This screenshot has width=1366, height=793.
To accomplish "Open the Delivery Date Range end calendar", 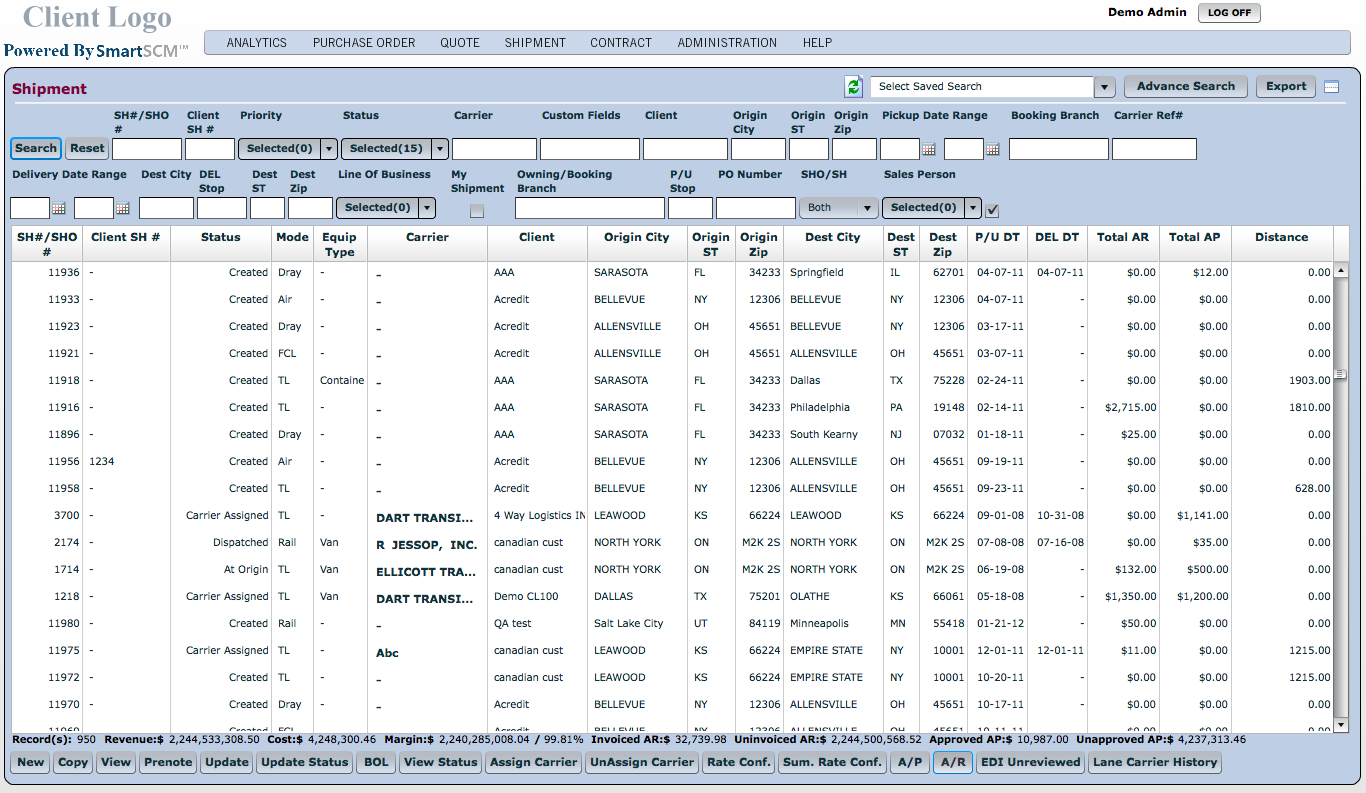I will coord(122,208).
